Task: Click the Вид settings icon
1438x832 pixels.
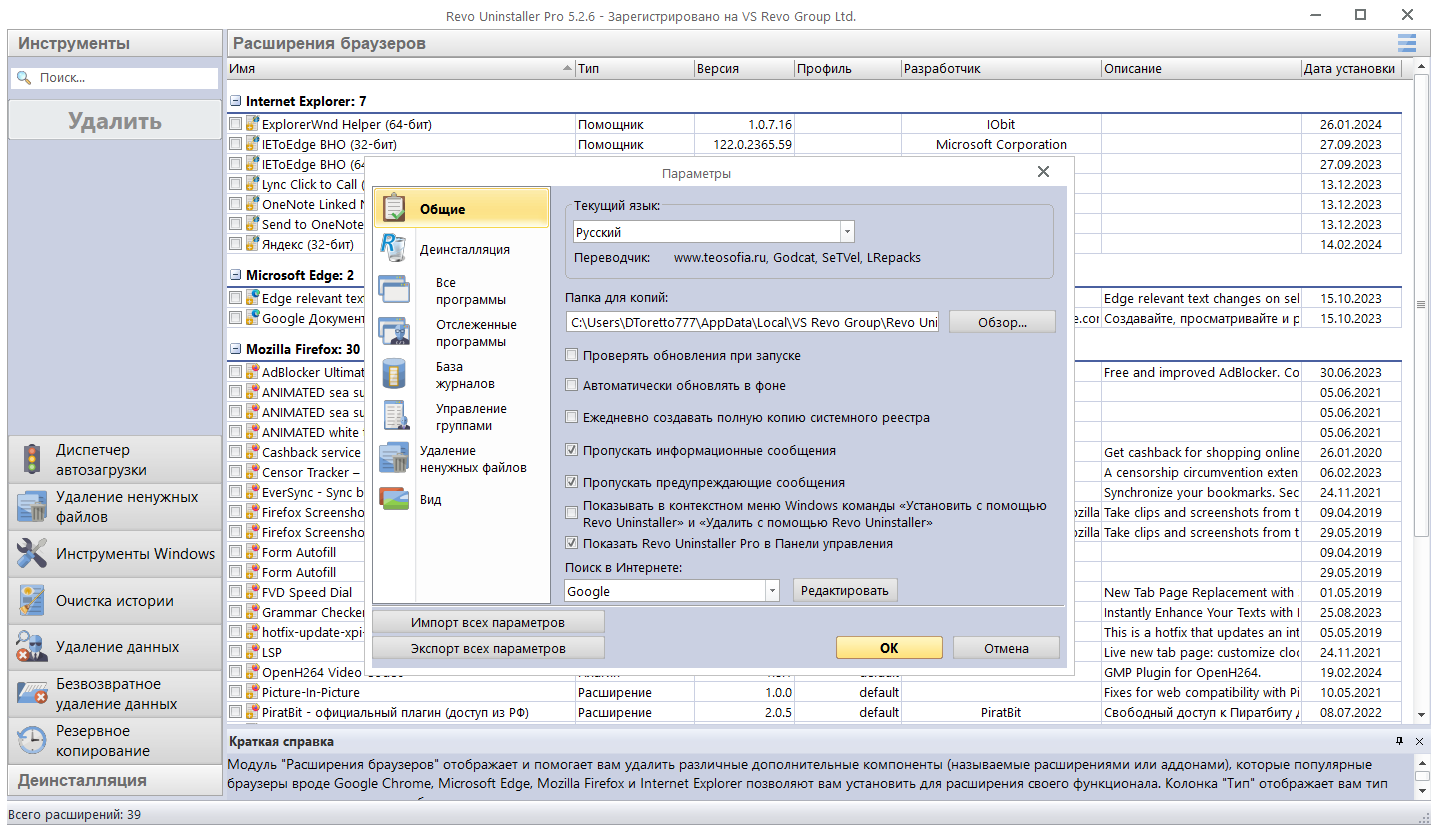Action: (x=394, y=499)
